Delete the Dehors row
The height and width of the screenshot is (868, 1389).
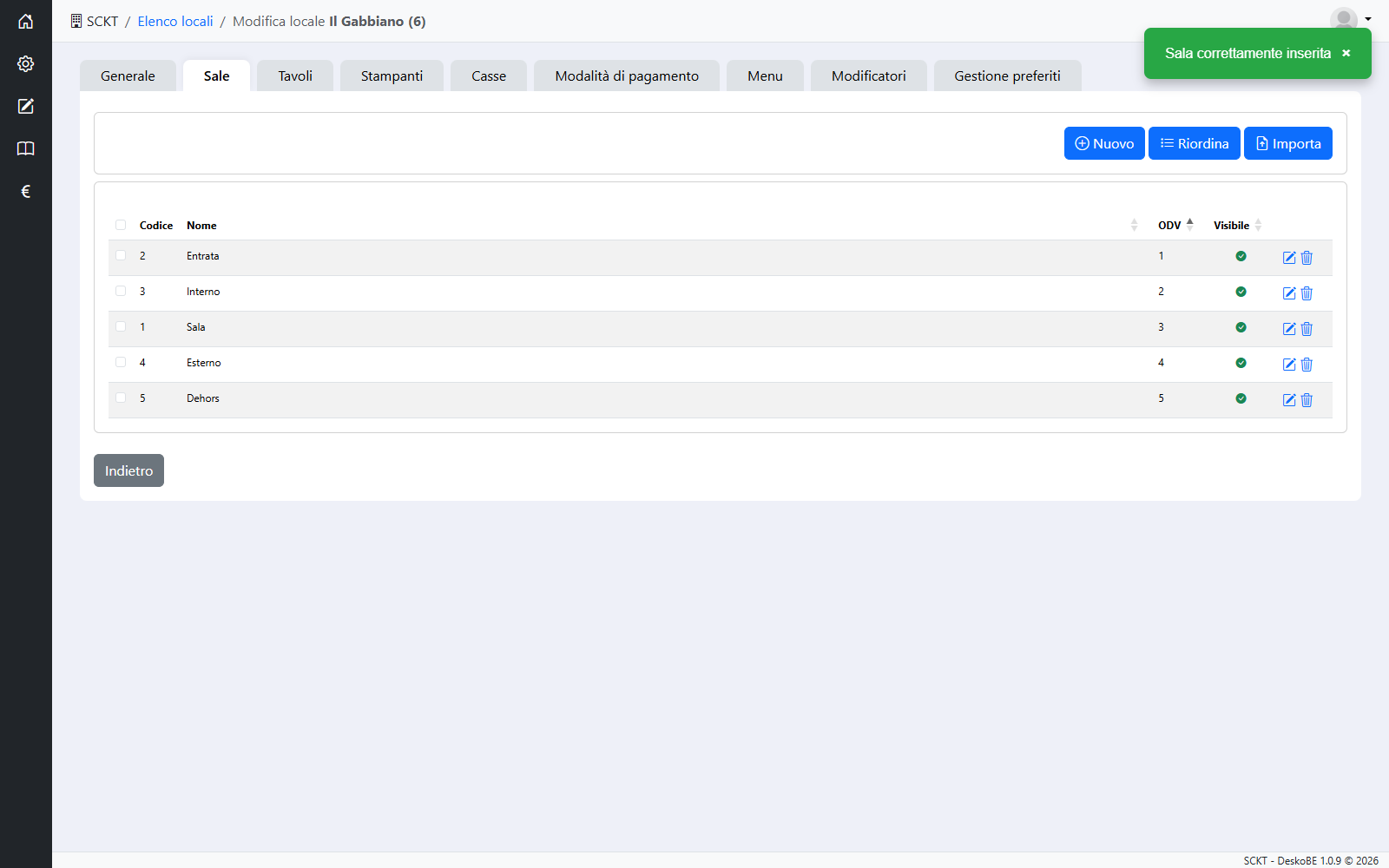point(1307,400)
